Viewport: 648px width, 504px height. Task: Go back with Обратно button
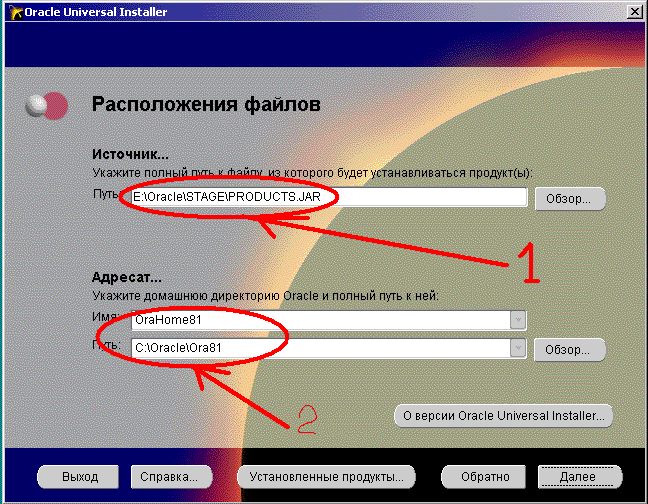[x=484, y=477]
